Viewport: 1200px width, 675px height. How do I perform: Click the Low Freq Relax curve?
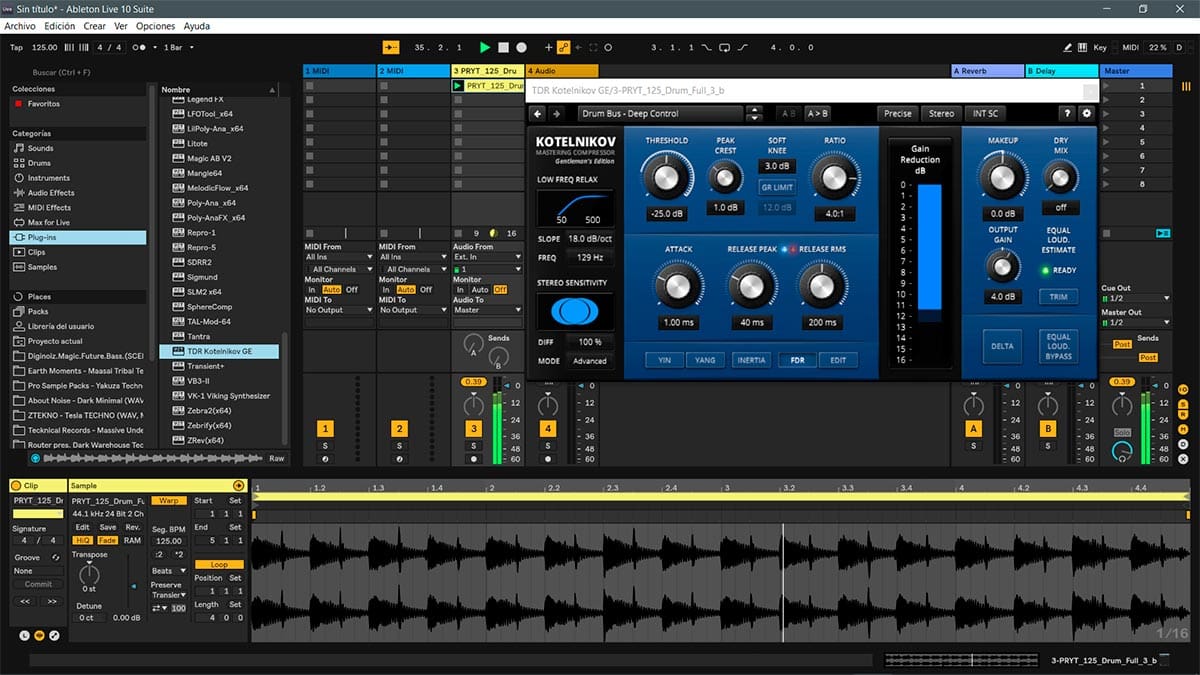tap(575, 208)
